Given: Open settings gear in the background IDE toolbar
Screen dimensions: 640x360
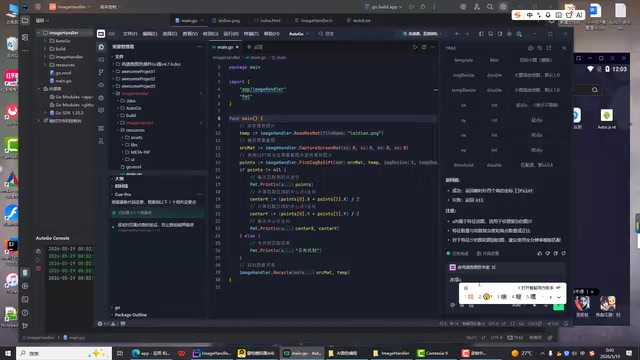Looking at the screenshot, I should pos(503,7).
